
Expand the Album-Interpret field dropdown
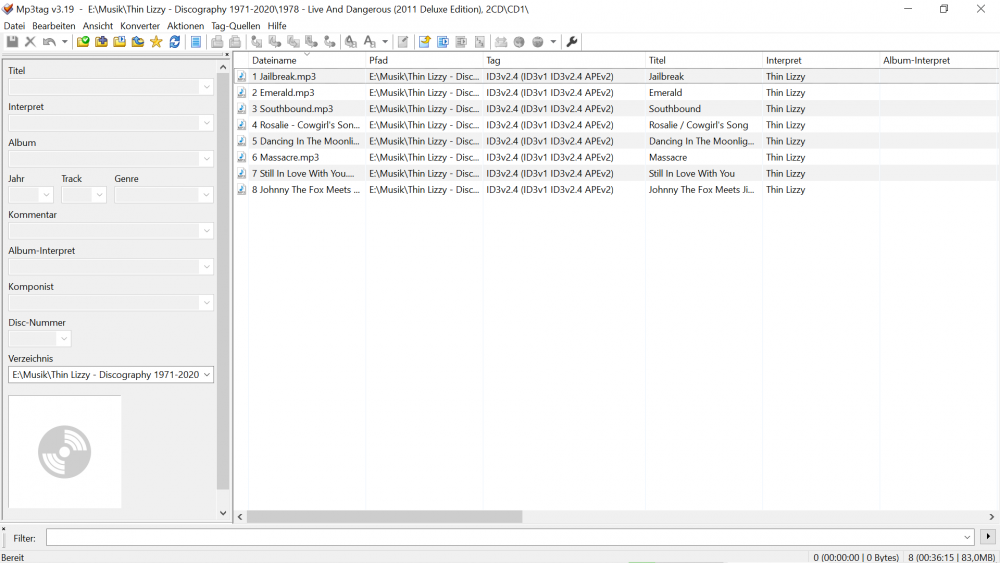206,267
